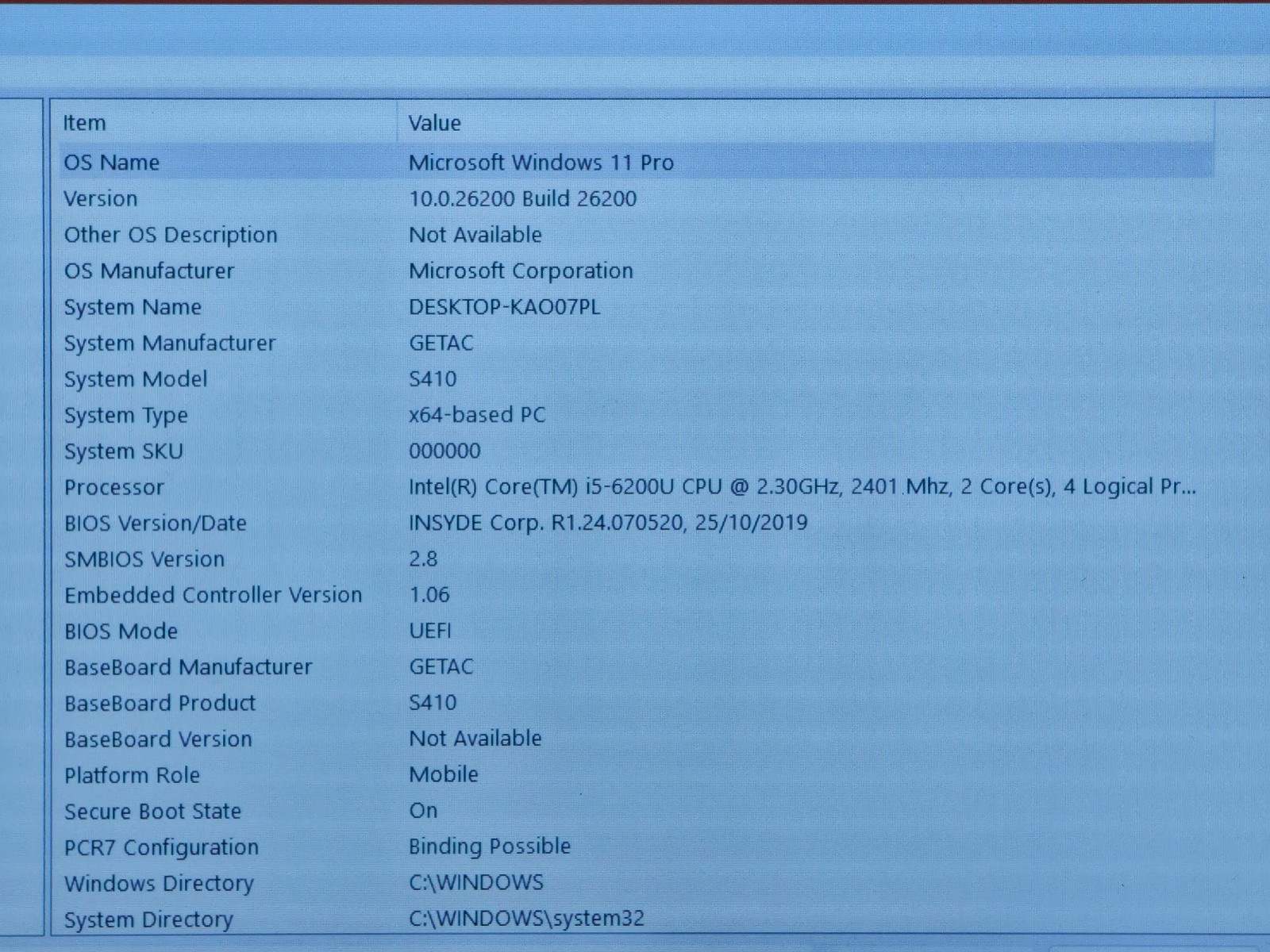The height and width of the screenshot is (952, 1270).
Task: Select the System Manufacturer row label
Action: click(x=170, y=344)
